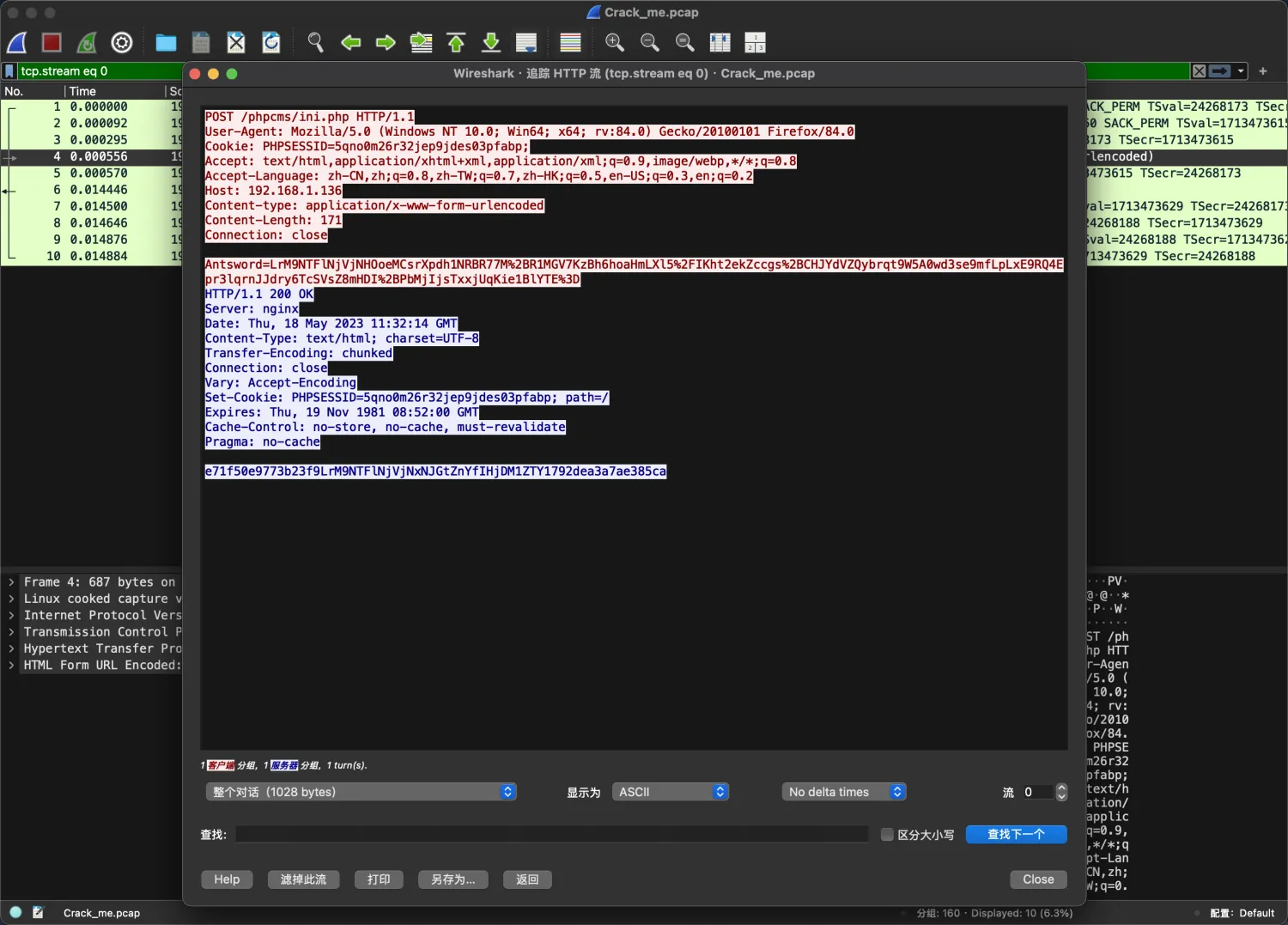Jump to last packet down-arrow icon

(491, 42)
